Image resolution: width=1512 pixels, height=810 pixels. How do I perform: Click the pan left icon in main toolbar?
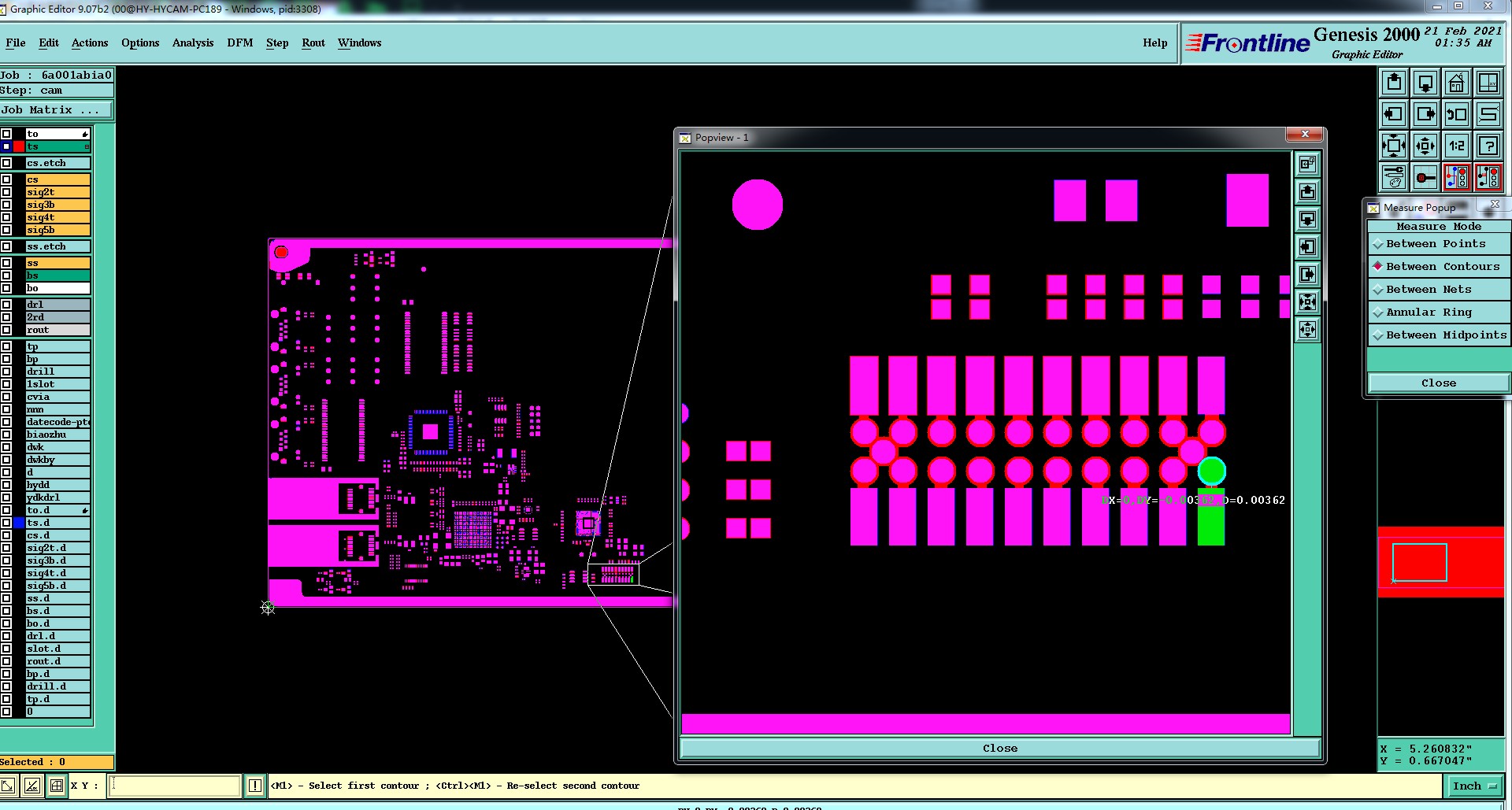[1394, 114]
